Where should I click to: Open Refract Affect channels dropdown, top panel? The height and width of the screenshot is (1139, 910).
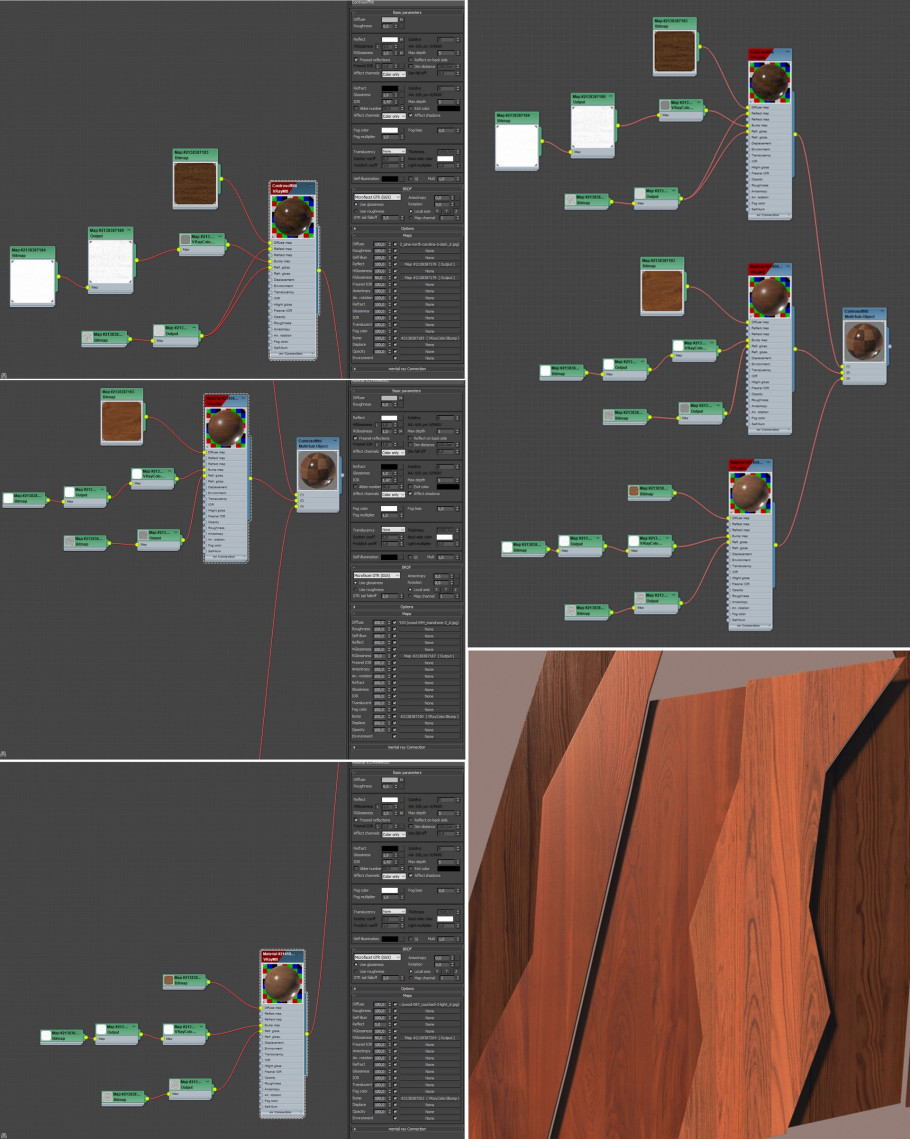click(x=393, y=115)
